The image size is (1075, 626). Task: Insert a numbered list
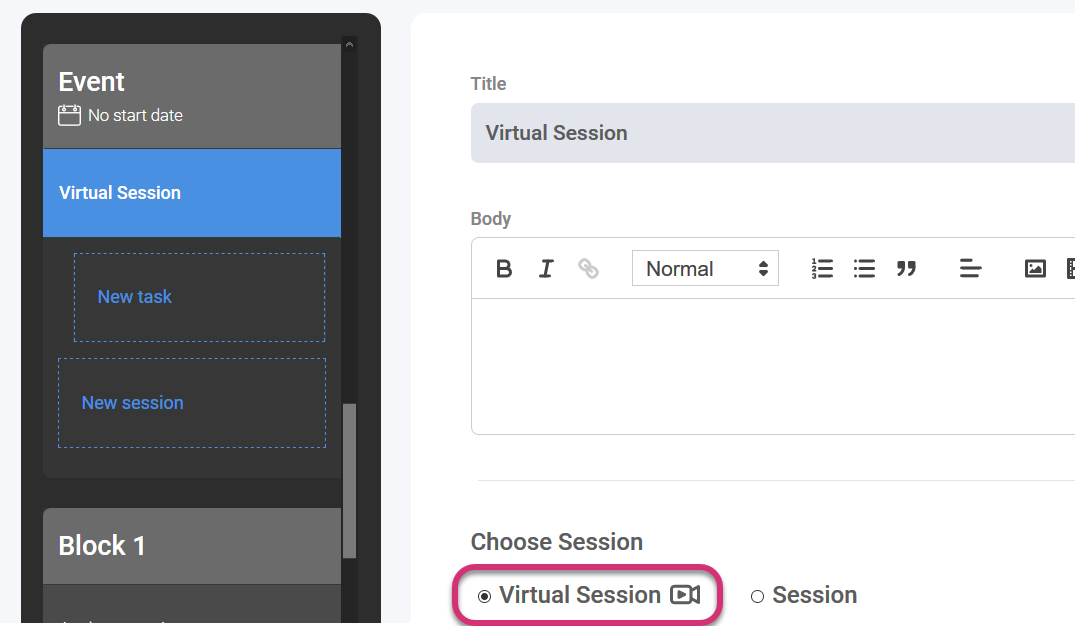[822, 269]
